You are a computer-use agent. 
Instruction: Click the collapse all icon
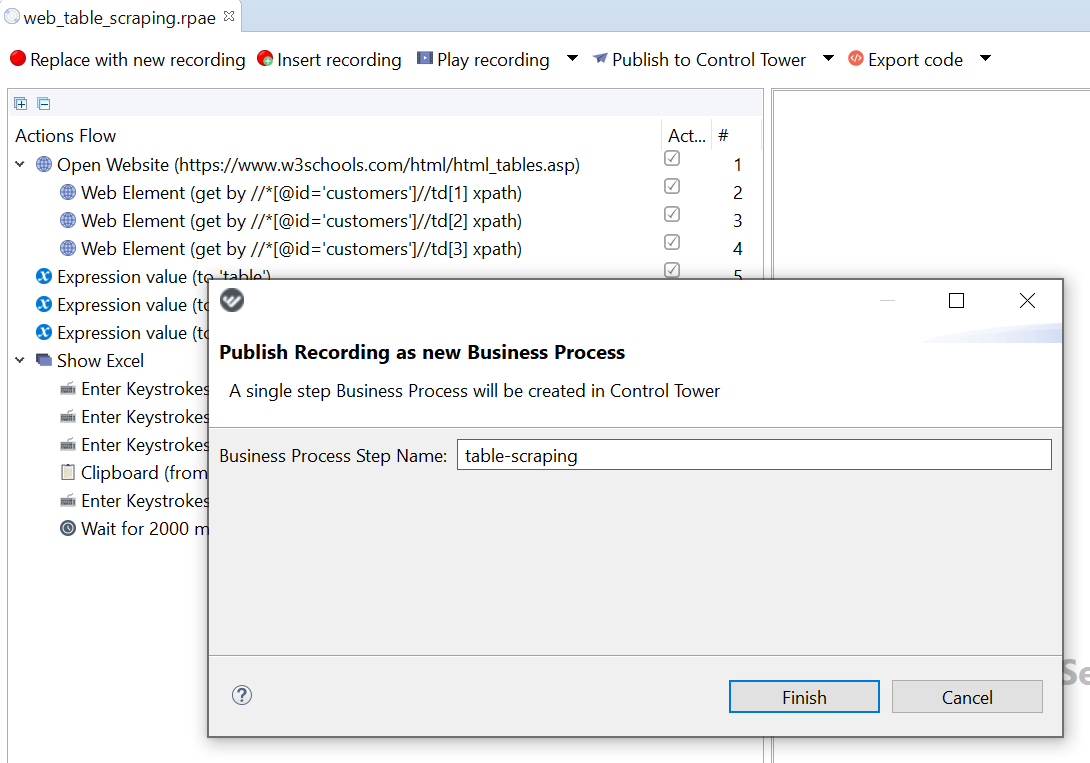(44, 104)
